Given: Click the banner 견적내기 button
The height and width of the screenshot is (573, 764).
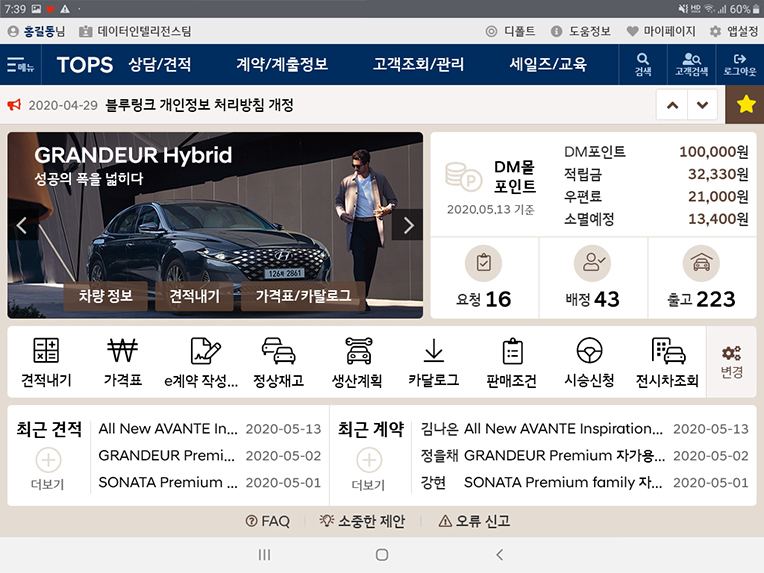Looking at the screenshot, I should tap(194, 296).
